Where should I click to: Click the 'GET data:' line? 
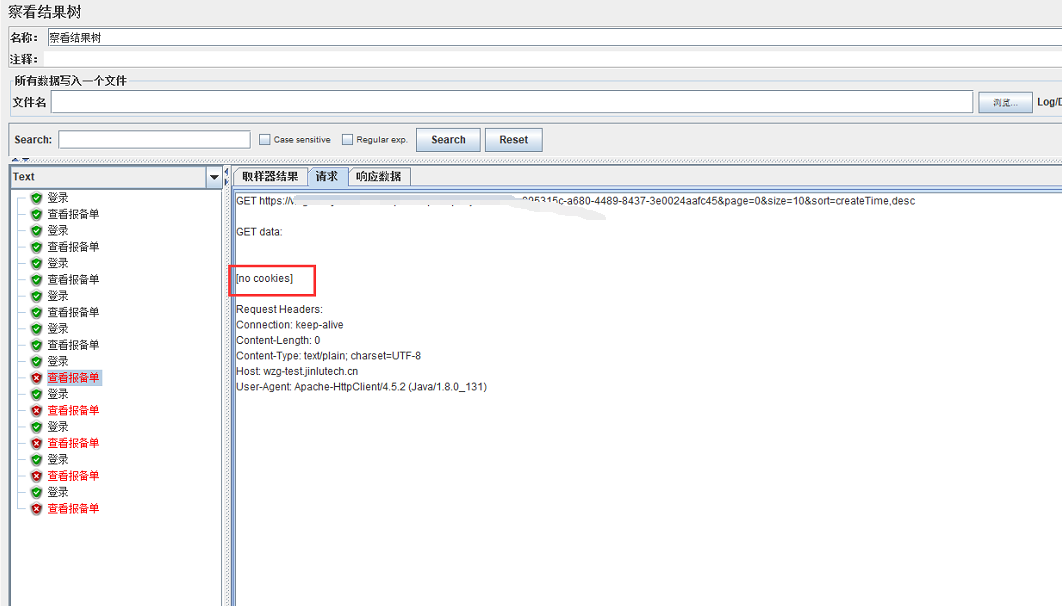coord(259,232)
